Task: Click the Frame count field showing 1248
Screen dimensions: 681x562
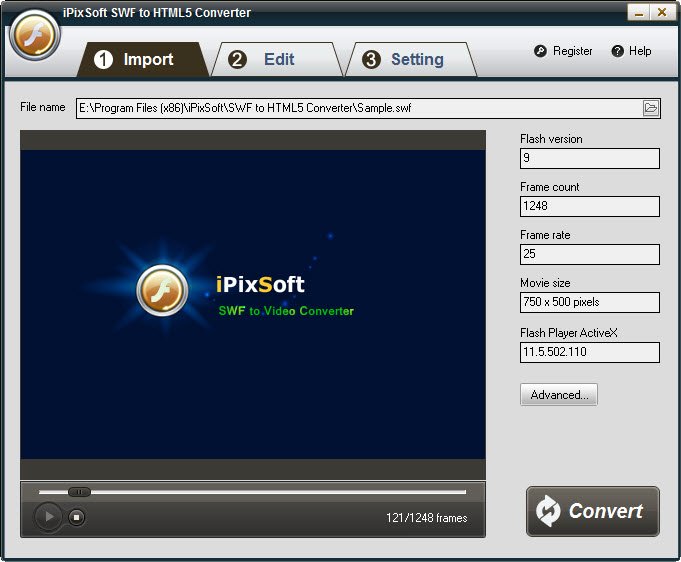Action: point(589,206)
